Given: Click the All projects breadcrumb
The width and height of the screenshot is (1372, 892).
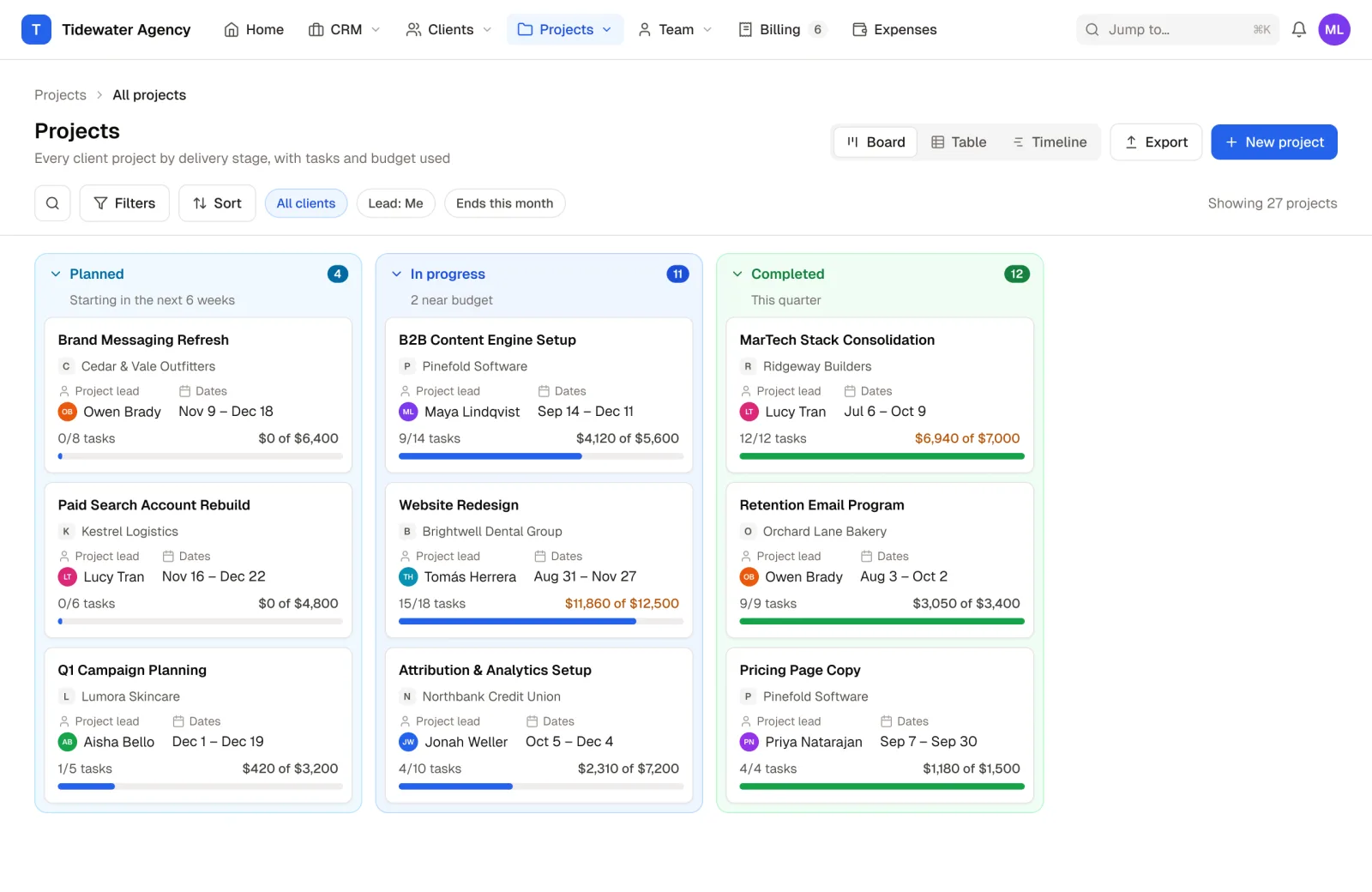Looking at the screenshot, I should 149,95.
